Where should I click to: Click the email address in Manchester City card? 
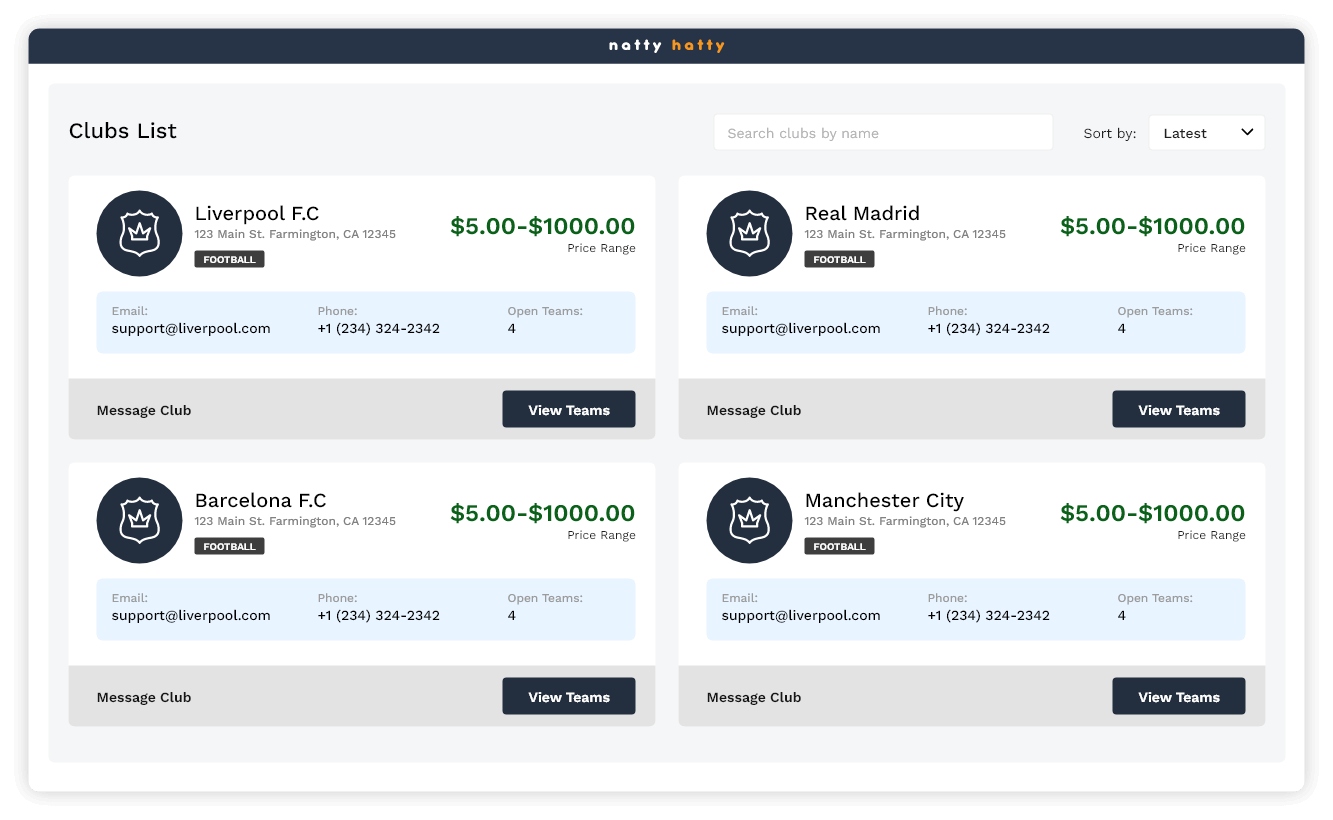(x=801, y=615)
